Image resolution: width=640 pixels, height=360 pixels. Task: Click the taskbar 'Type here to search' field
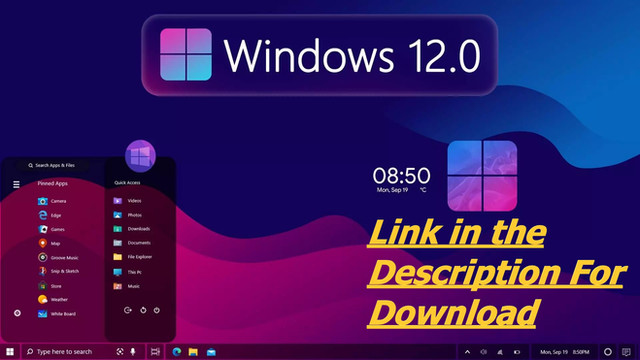pos(84,352)
